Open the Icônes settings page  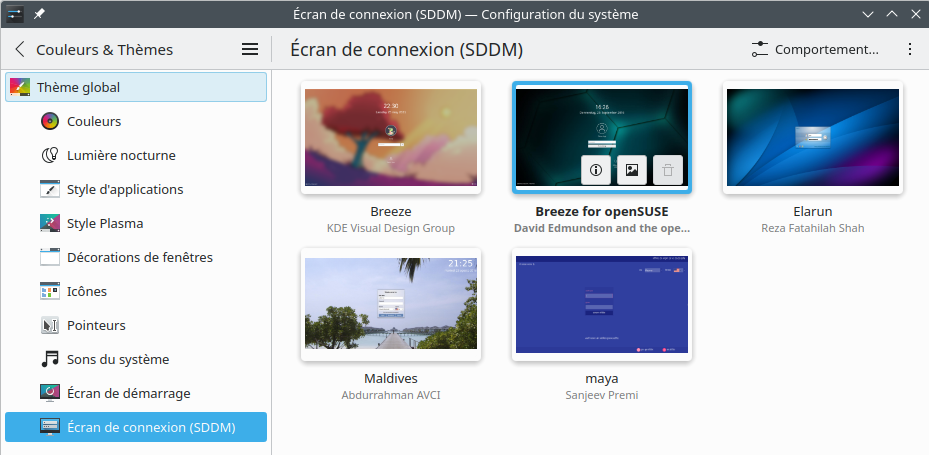(136, 291)
